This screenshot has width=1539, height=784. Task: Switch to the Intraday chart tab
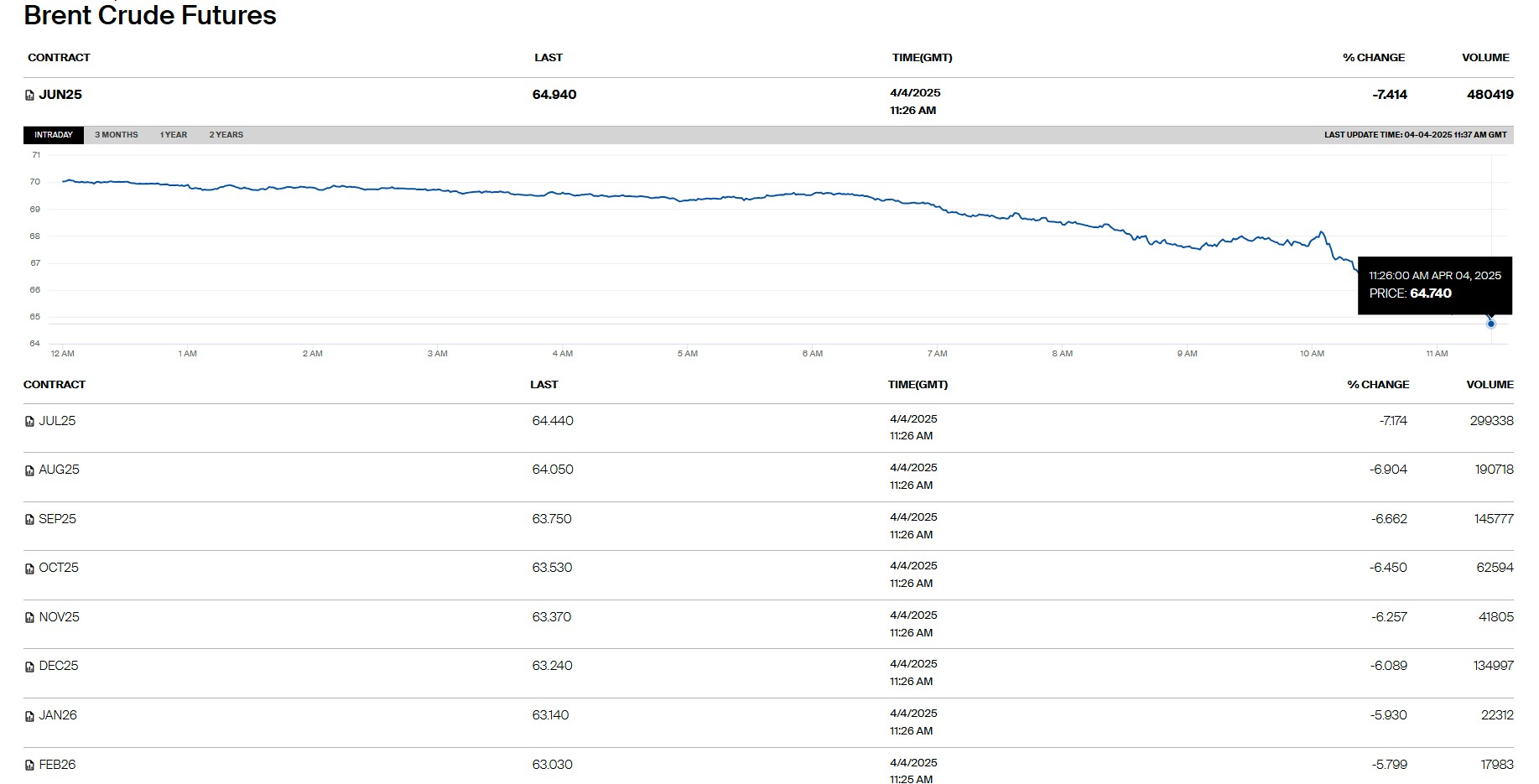click(x=54, y=135)
